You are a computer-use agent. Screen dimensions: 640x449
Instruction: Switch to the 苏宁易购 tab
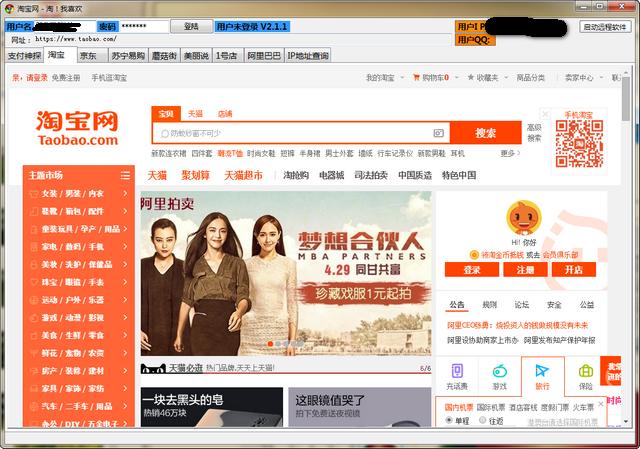click(x=128, y=56)
